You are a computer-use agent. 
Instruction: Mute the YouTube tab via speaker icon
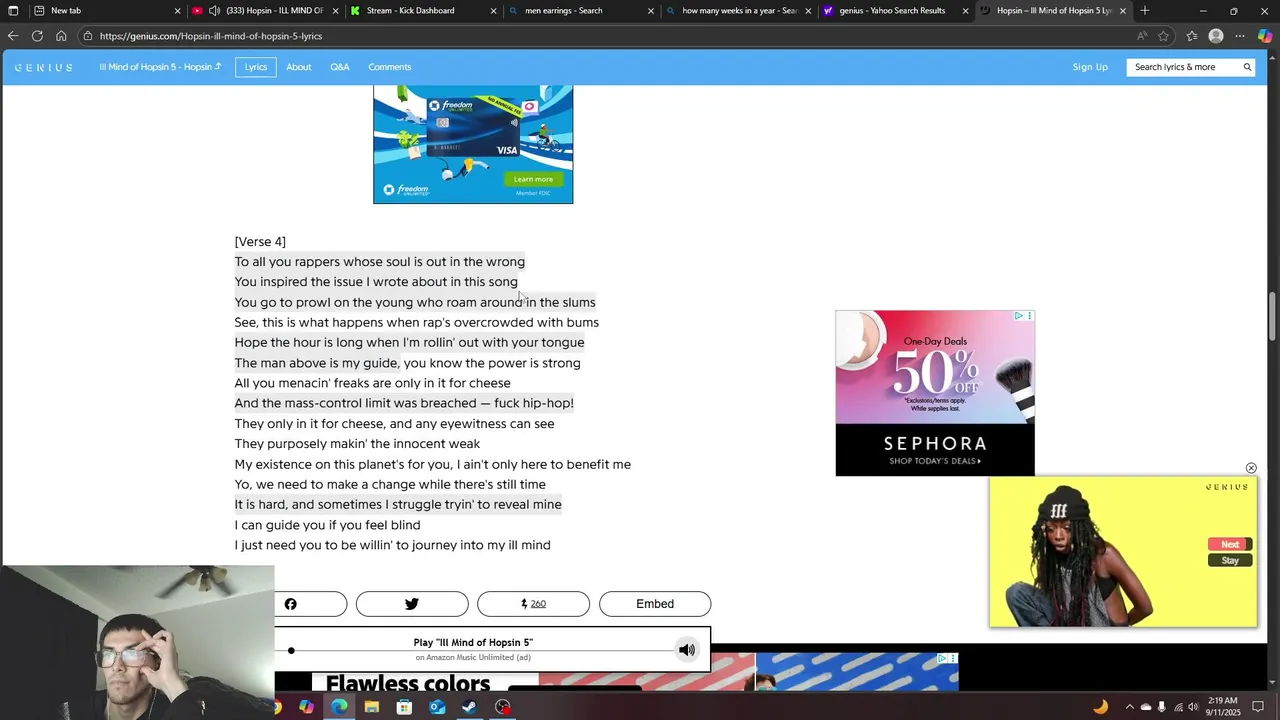tap(214, 11)
